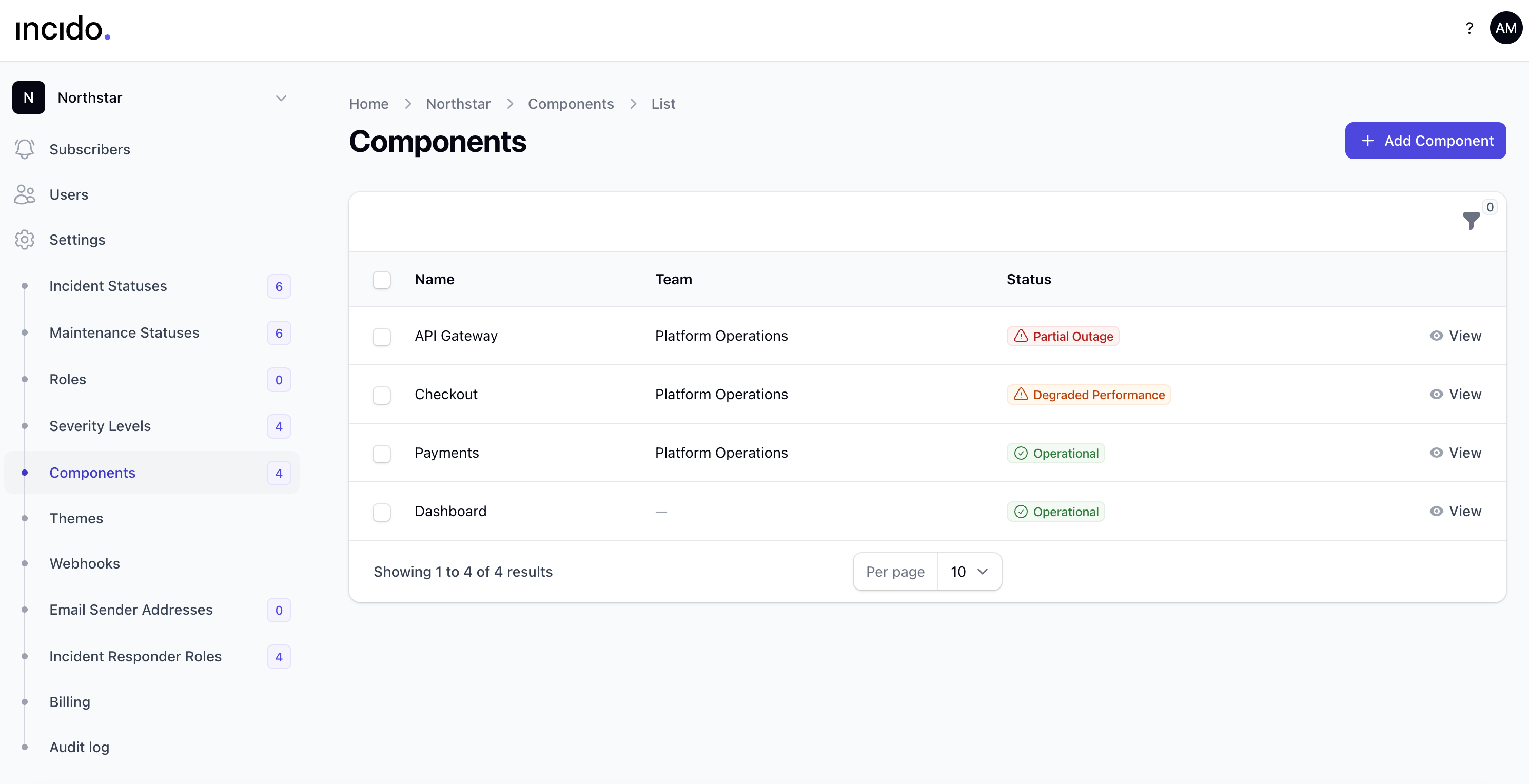Click the API Gateway name cell
Viewport: 1529px width, 784px height.
[456, 336]
